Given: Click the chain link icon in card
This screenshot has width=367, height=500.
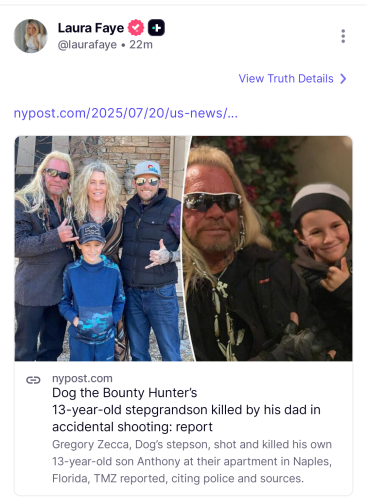Looking at the screenshot, I should click(x=33, y=380).
